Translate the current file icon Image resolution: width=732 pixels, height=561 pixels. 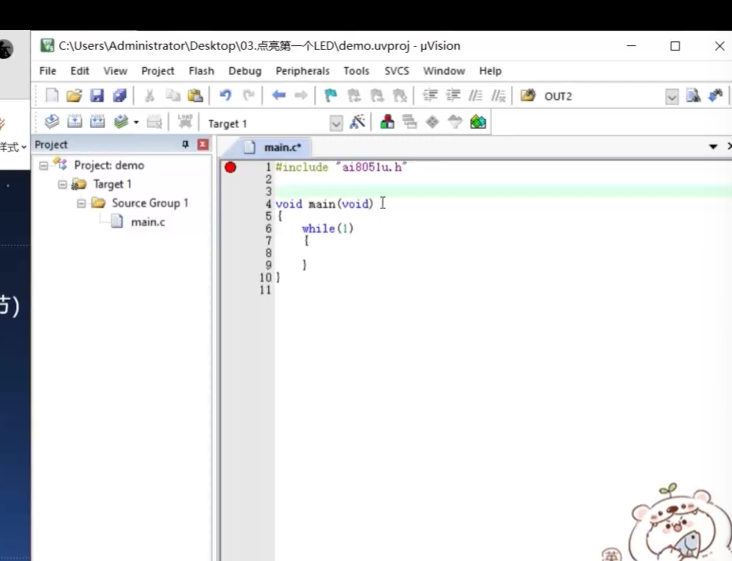tap(51, 122)
